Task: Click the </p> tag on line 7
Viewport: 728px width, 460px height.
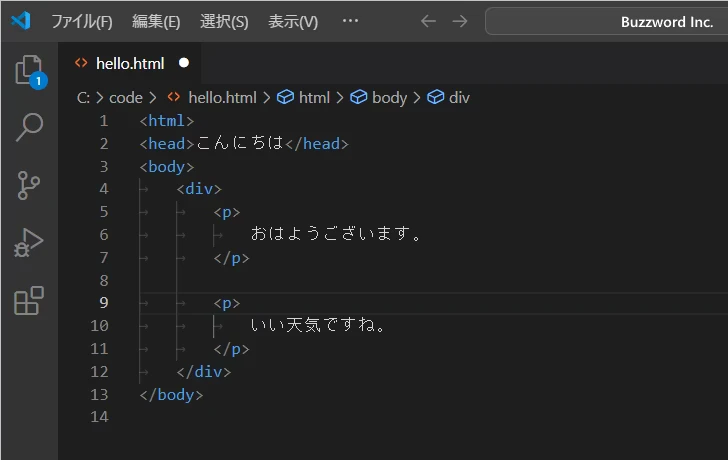Action: coord(231,258)
